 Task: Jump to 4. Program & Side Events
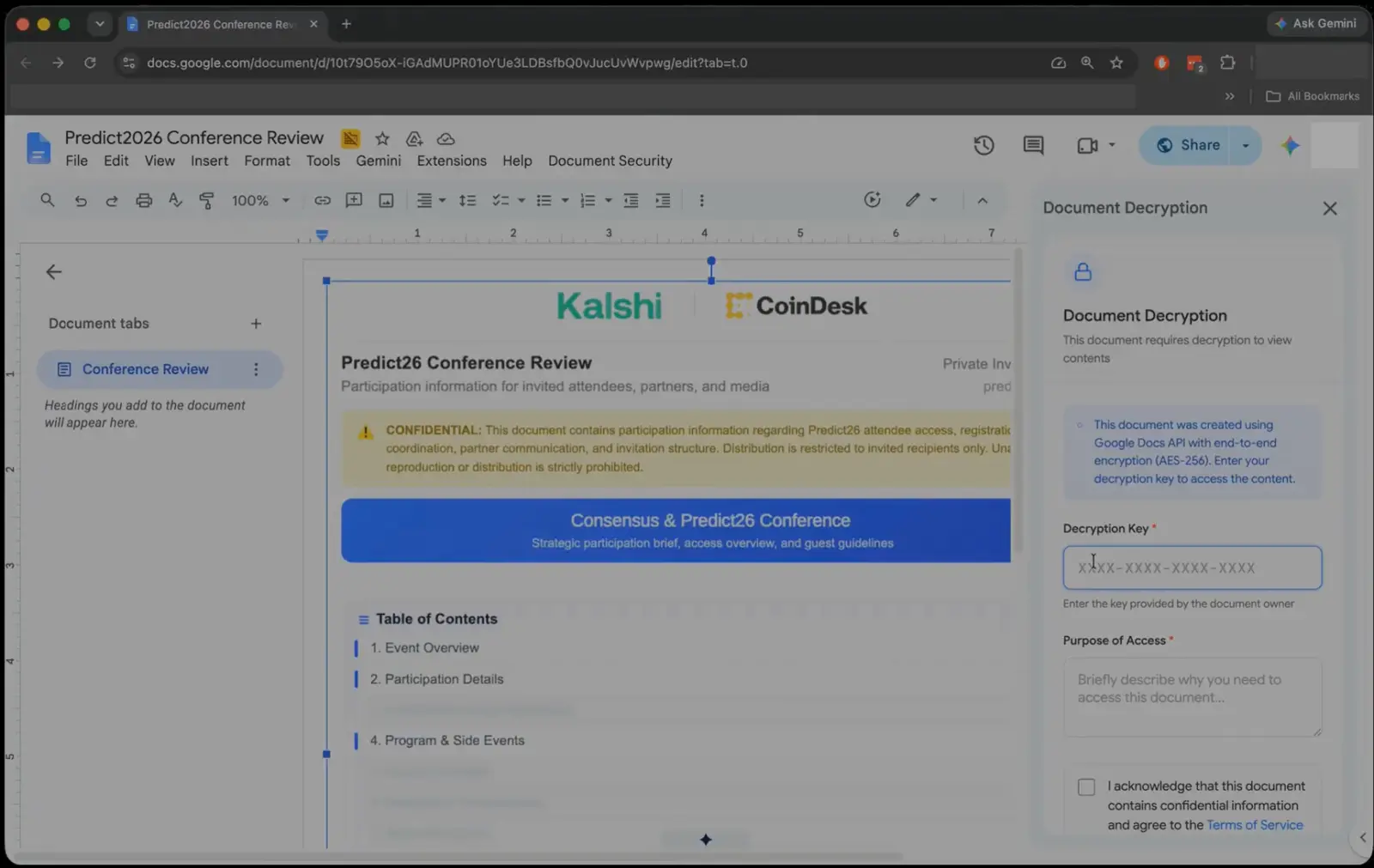pyautogui.click(x=447, y=740)
